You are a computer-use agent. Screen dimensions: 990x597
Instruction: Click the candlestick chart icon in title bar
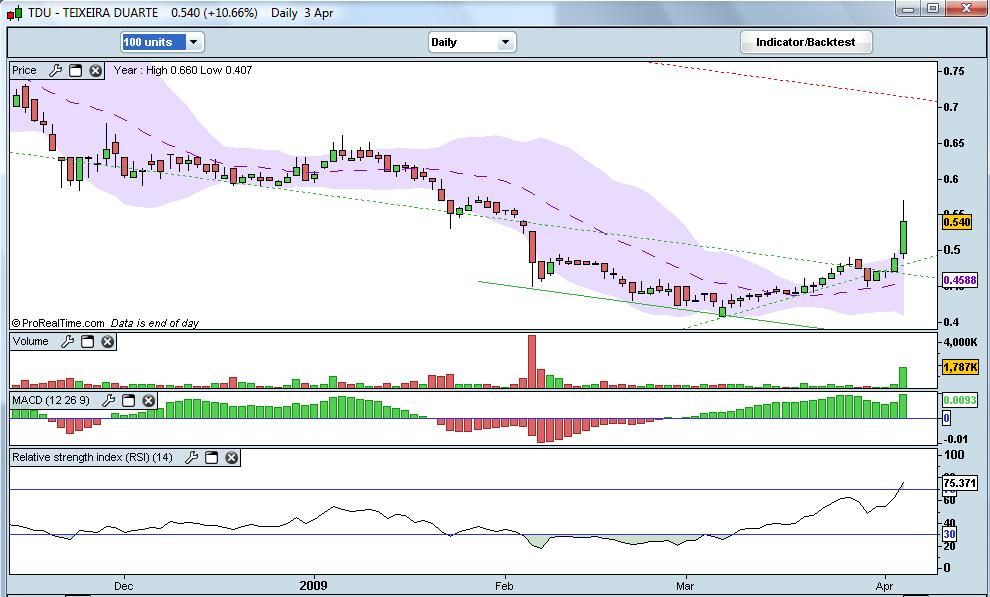coord(15,13)
